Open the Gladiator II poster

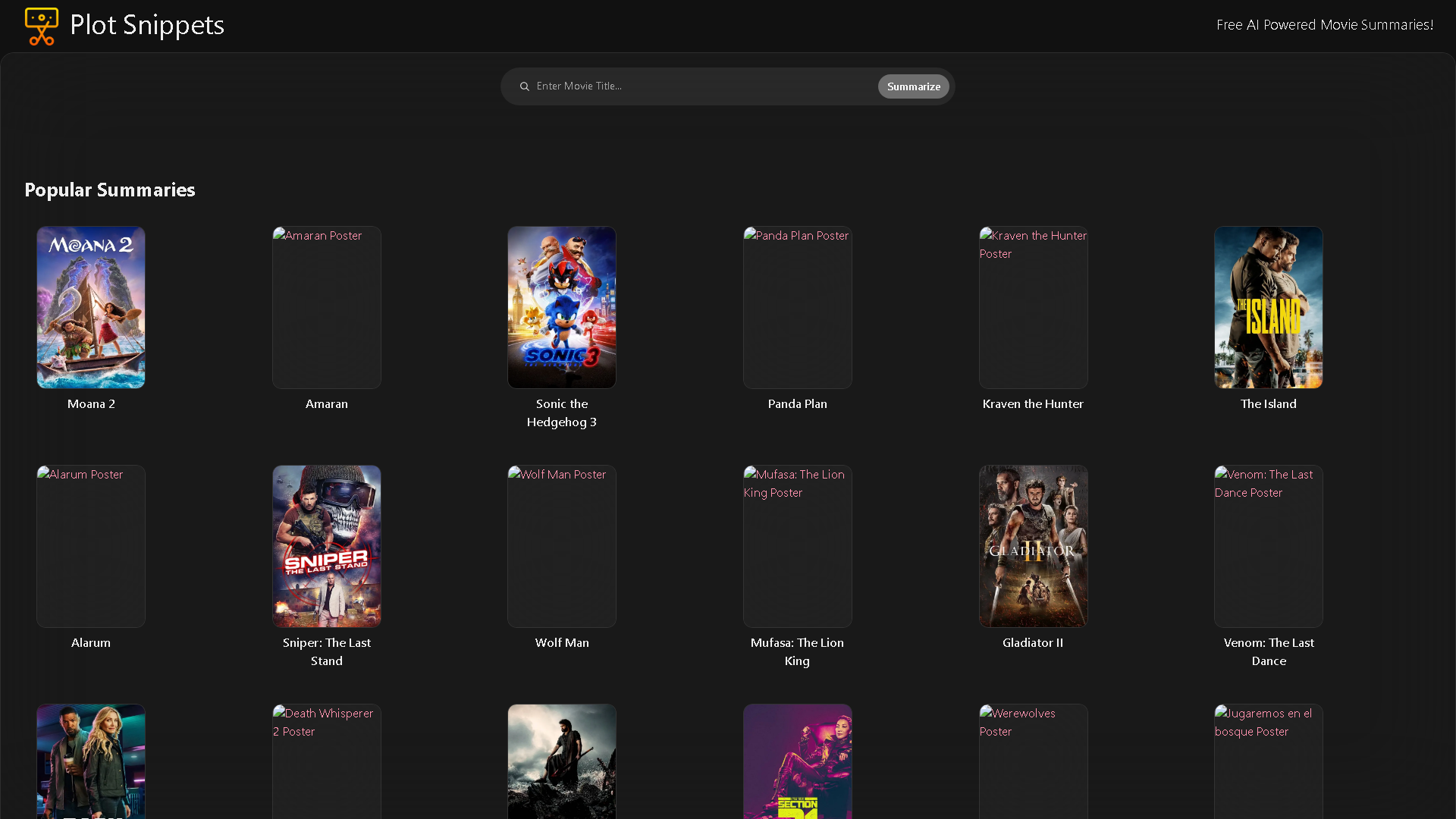1034,546
